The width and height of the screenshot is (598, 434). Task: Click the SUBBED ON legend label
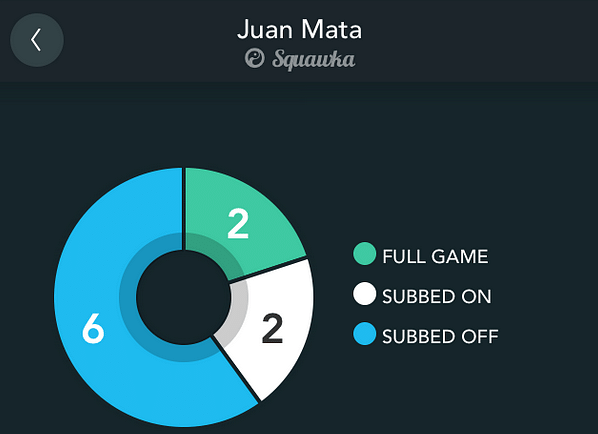[437, 297]
